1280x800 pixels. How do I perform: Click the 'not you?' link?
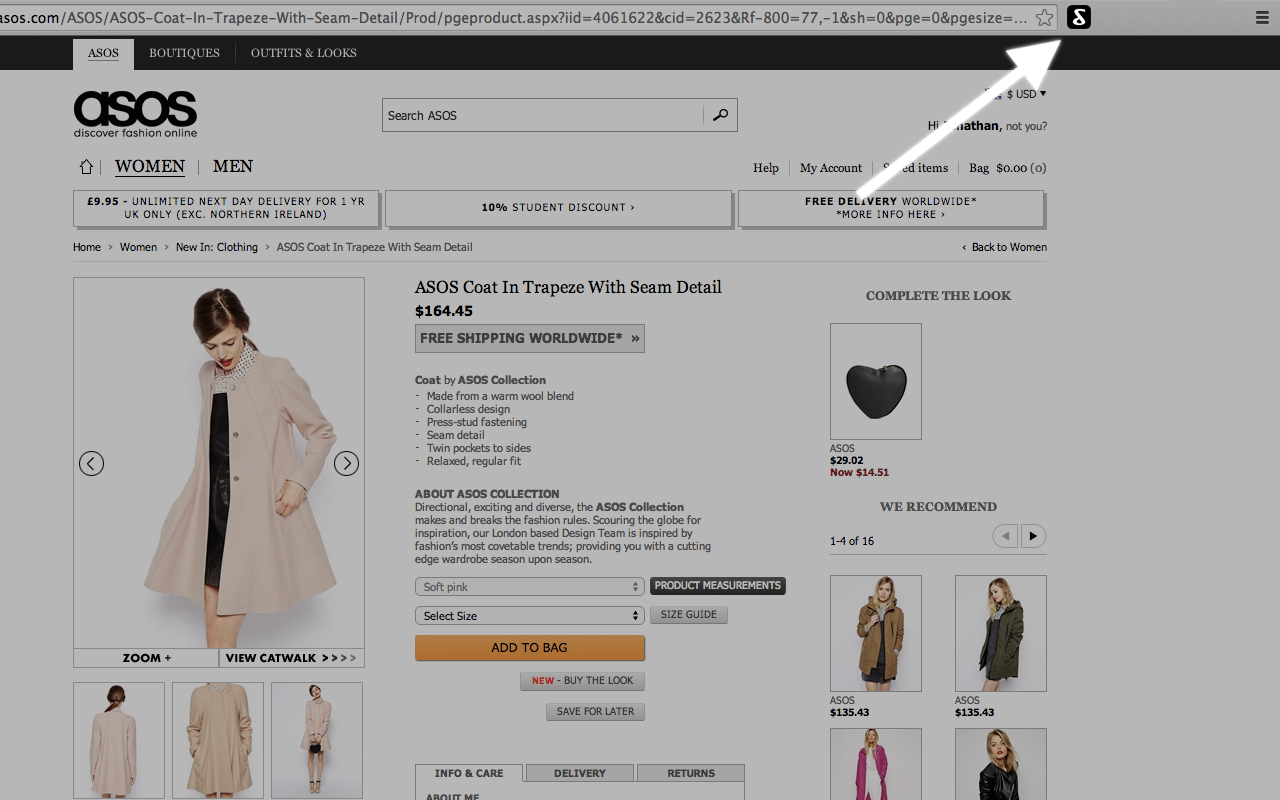[x=1027, y=127]
